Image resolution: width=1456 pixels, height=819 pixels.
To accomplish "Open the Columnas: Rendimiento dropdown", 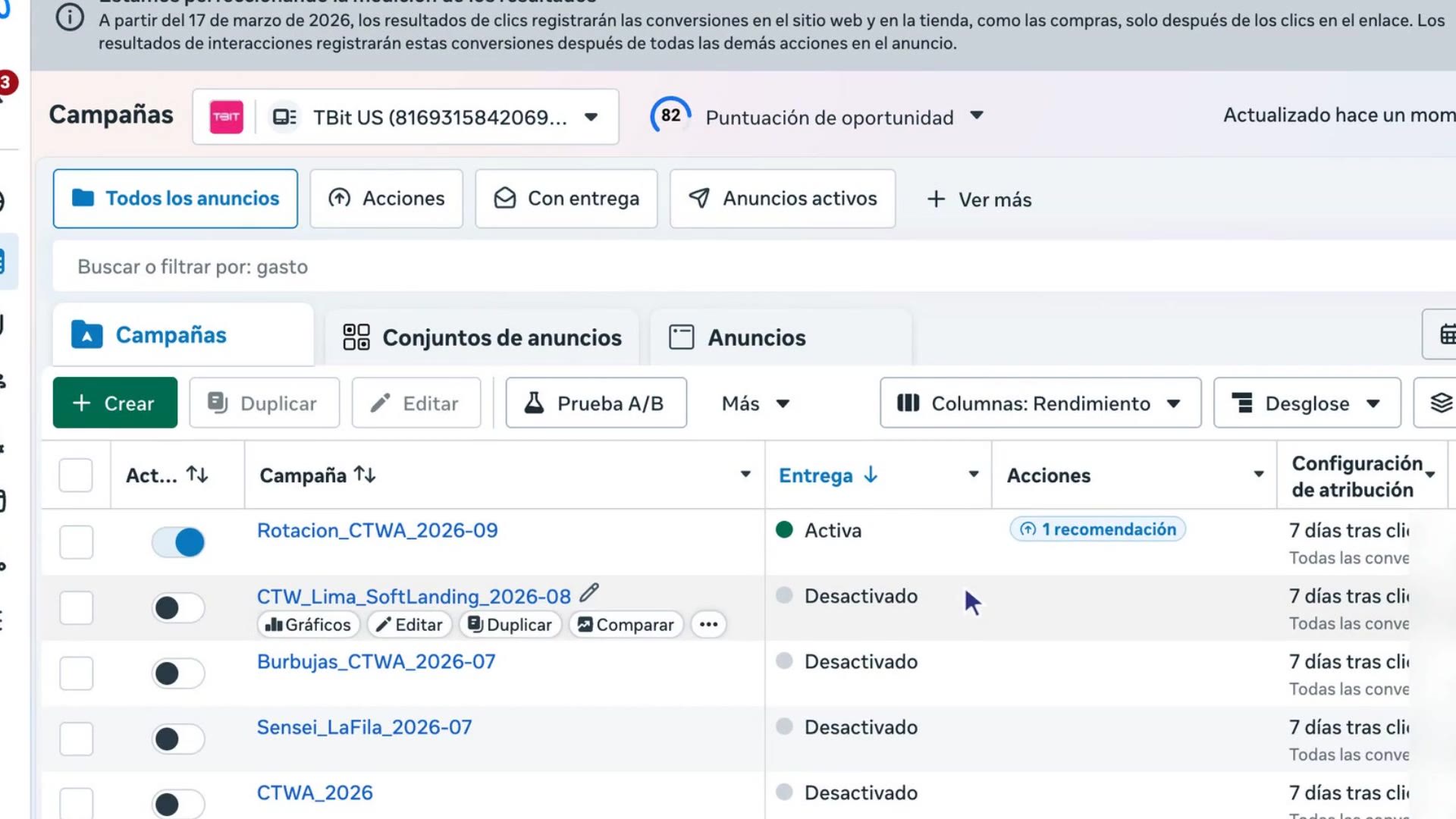I will pyautogui.click(x=1040, y=403).
